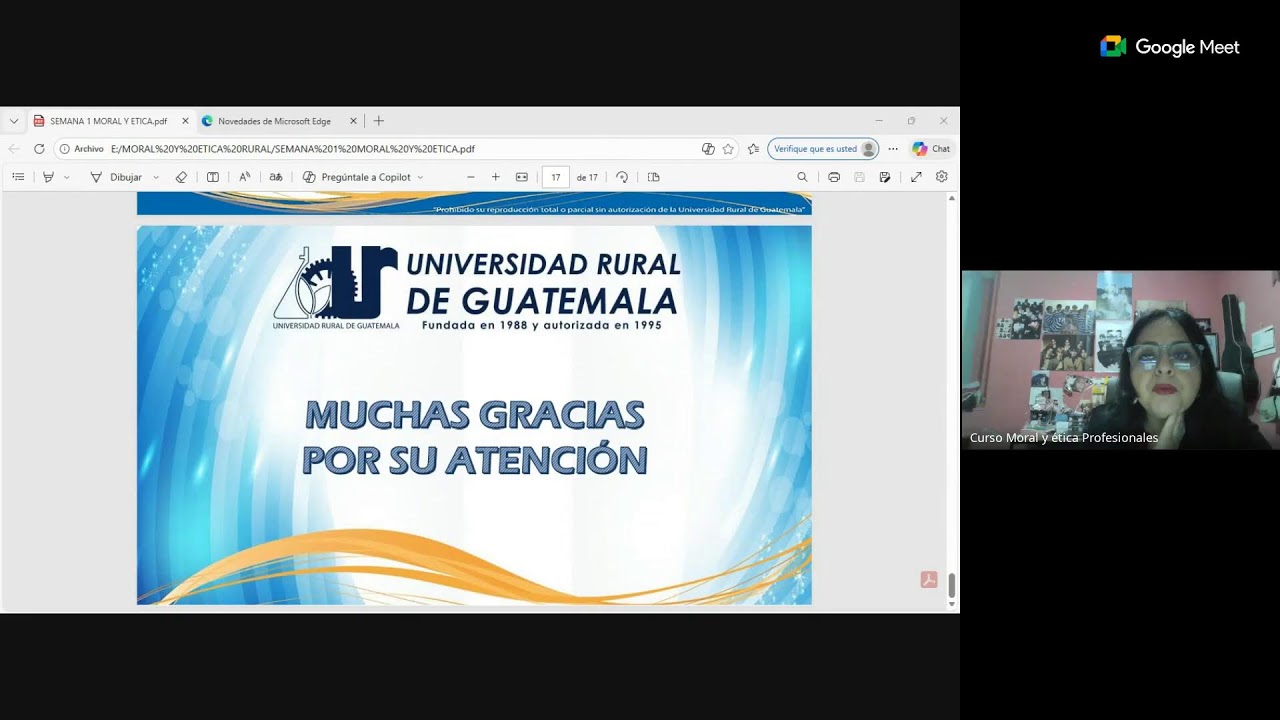The height and width of the screenshot is (720, 1280).
Task: Click Pregúntale a Copilot
Action: point(357,177)
